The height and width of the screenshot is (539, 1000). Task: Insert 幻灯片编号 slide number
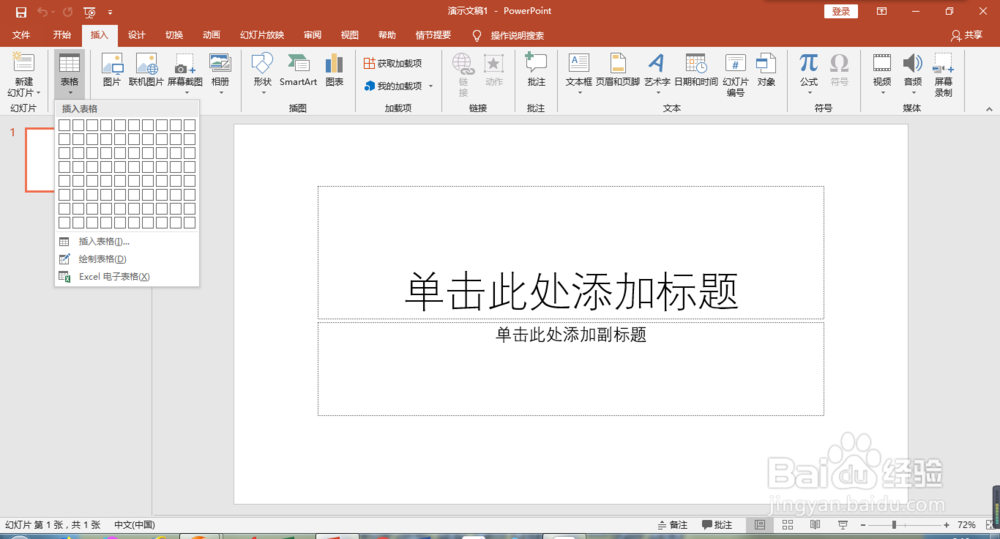(735, 74)
